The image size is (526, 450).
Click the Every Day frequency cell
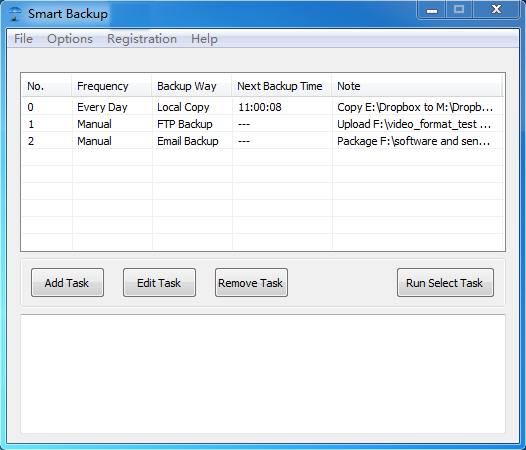(102, 107)
